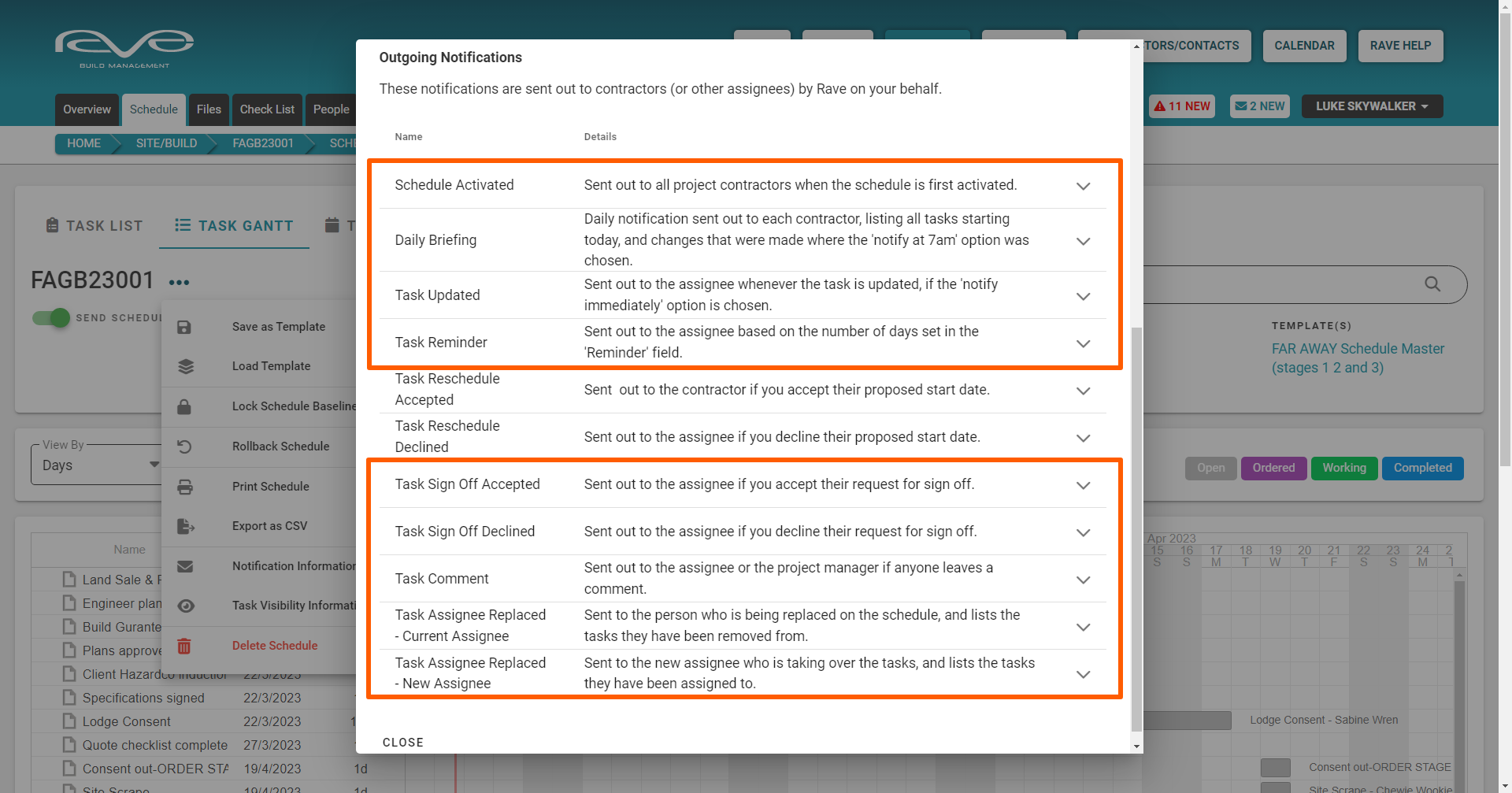Click the Print Schedule printer icon

click(185, 487)
